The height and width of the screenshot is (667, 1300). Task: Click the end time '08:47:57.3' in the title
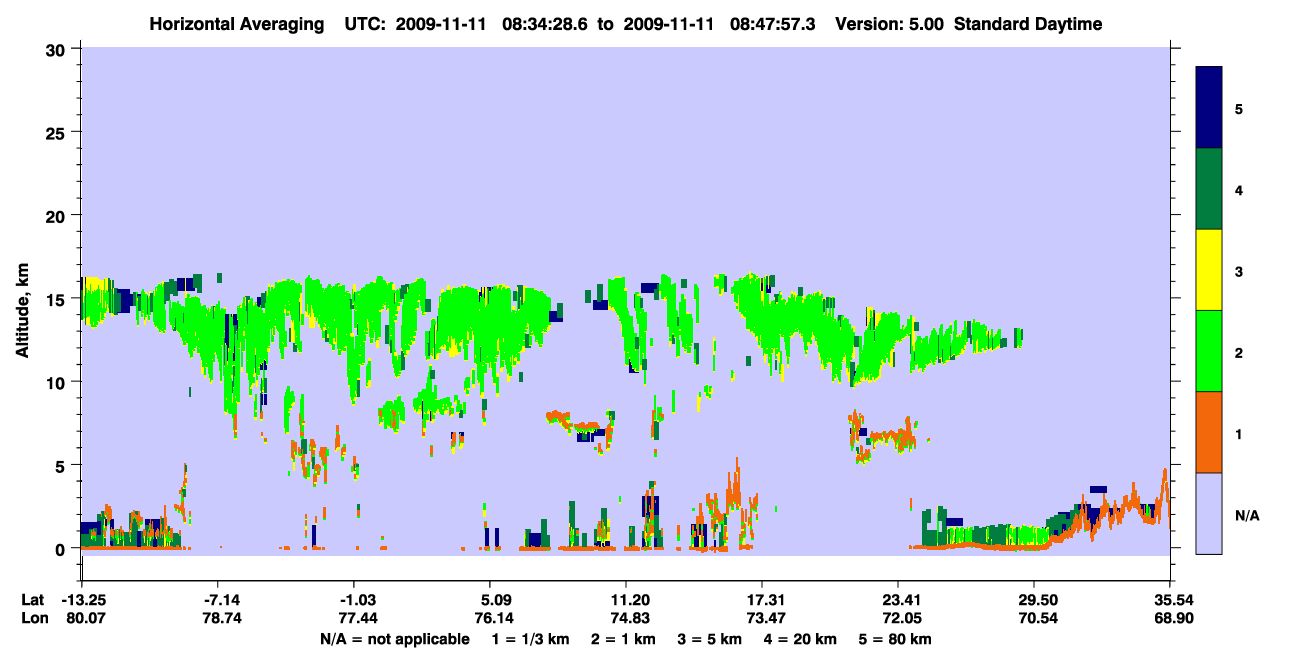771,24
